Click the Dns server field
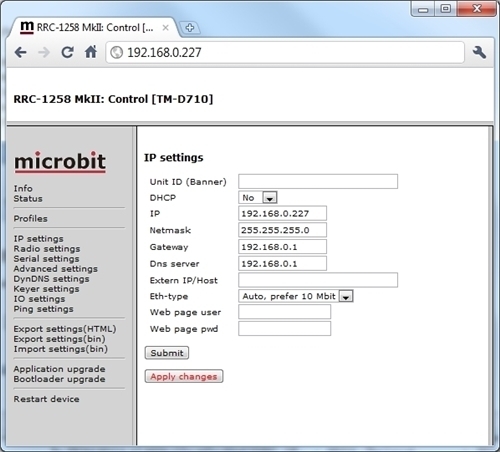The width and height of the screenshot is (500, 452). click(282, 263)
